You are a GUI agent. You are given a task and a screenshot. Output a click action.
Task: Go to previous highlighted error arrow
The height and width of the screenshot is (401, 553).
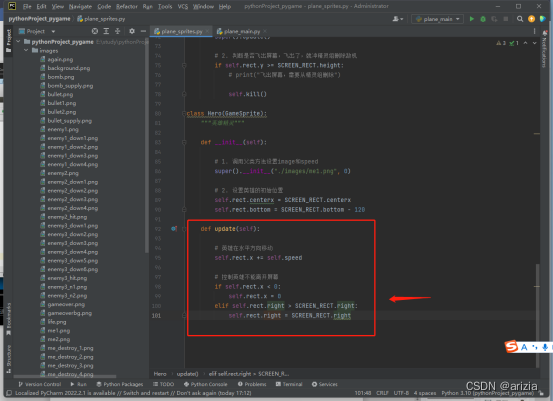(525, 43)
